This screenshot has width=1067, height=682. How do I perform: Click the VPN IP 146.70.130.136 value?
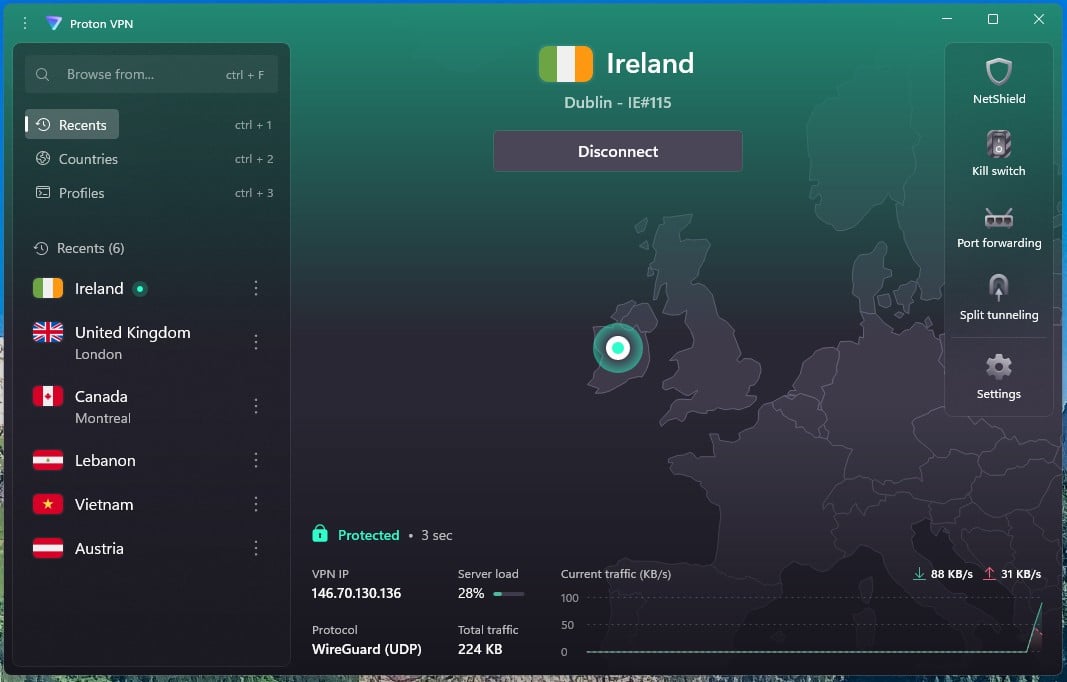356,594
